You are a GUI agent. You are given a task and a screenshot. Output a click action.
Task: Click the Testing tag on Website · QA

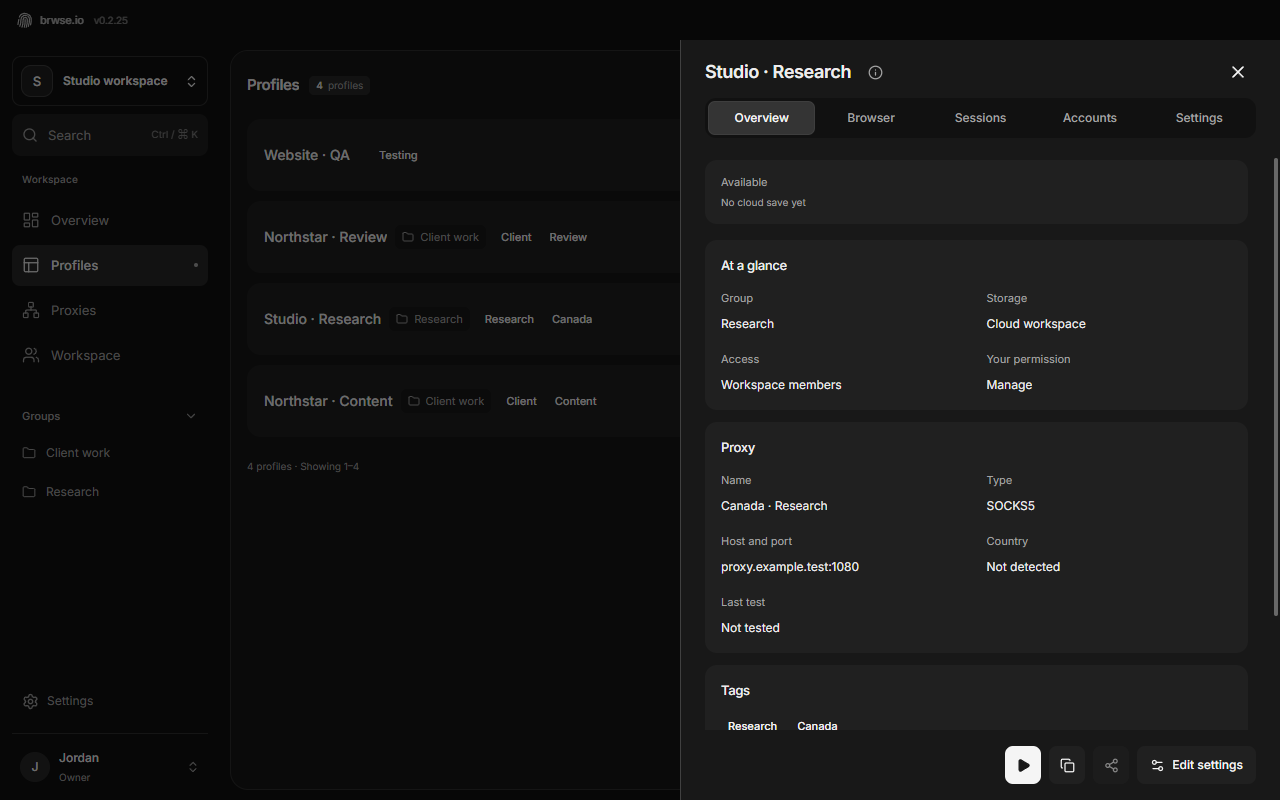pyautogui.click(x=398, y=155)
